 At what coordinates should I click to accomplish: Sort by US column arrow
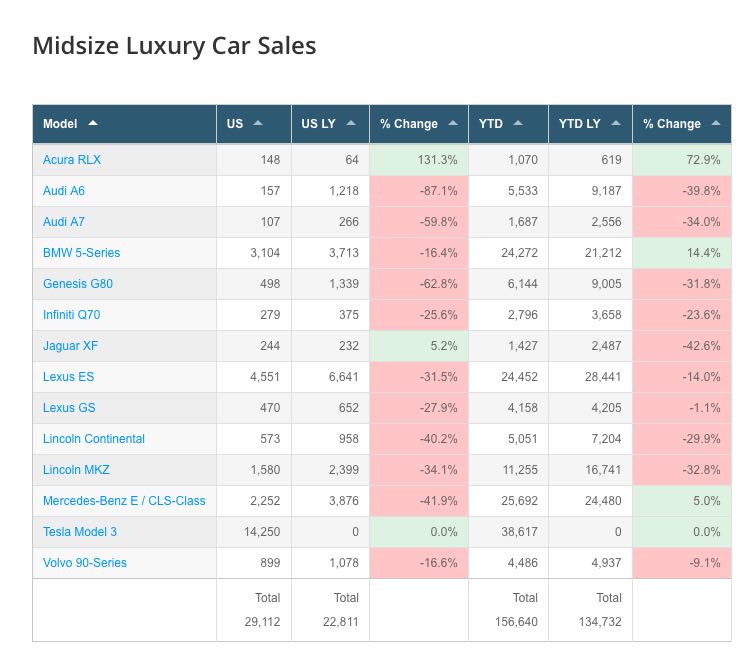tap(258, 123)
